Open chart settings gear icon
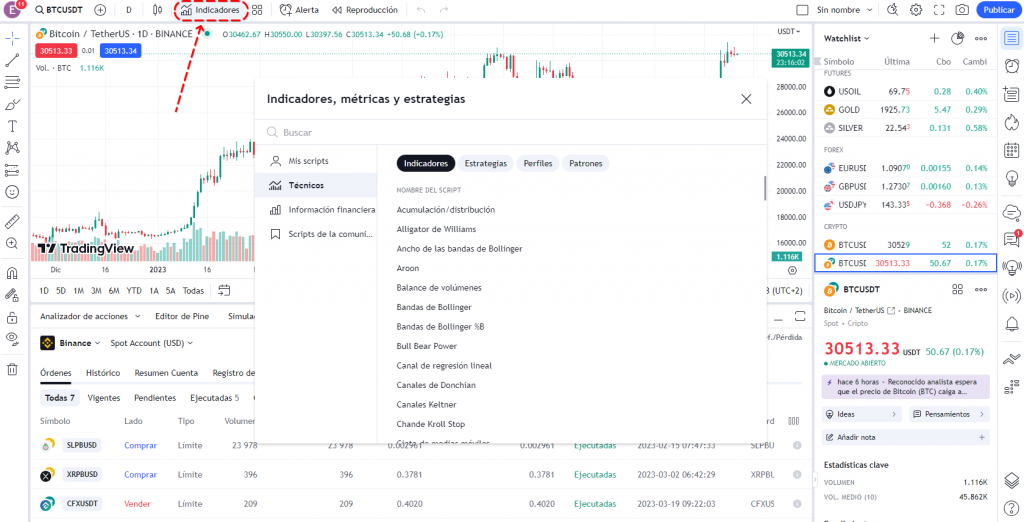This screenshot has height=522, width=1024. pos(916,10)
